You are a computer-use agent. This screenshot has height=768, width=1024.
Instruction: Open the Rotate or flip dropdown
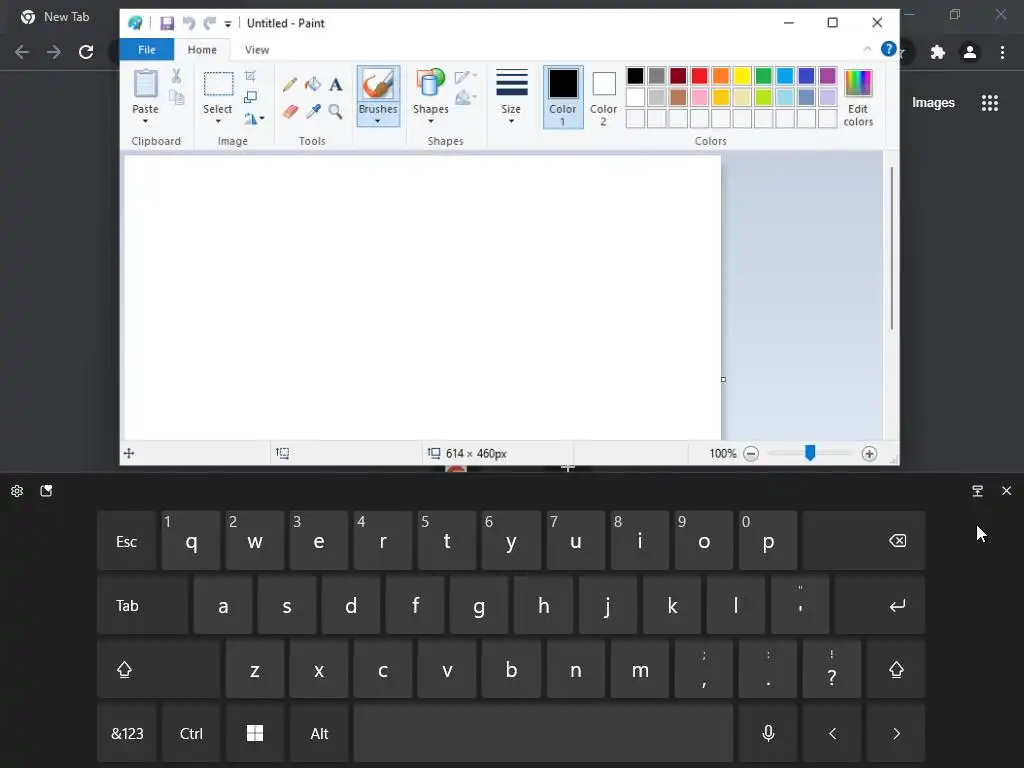tap(254, 119)
